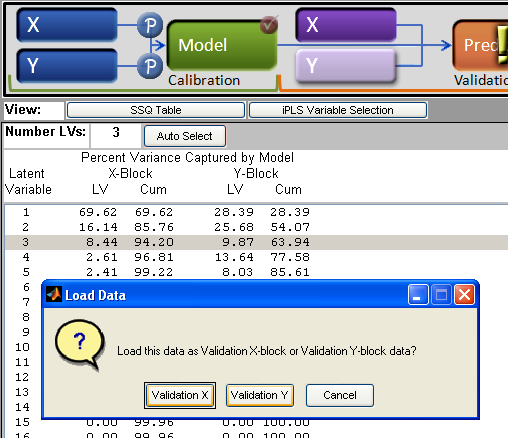Viewport: 508px width, 438px height.
Task: Click the light purple validation Y block
Action: pyautogui.click(x=346, y=66)
